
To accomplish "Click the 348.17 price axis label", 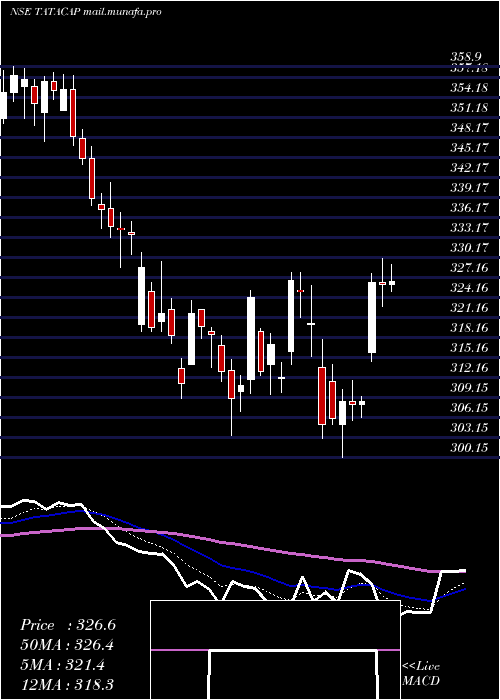I will pyautogui.click(x=469, y=128).
